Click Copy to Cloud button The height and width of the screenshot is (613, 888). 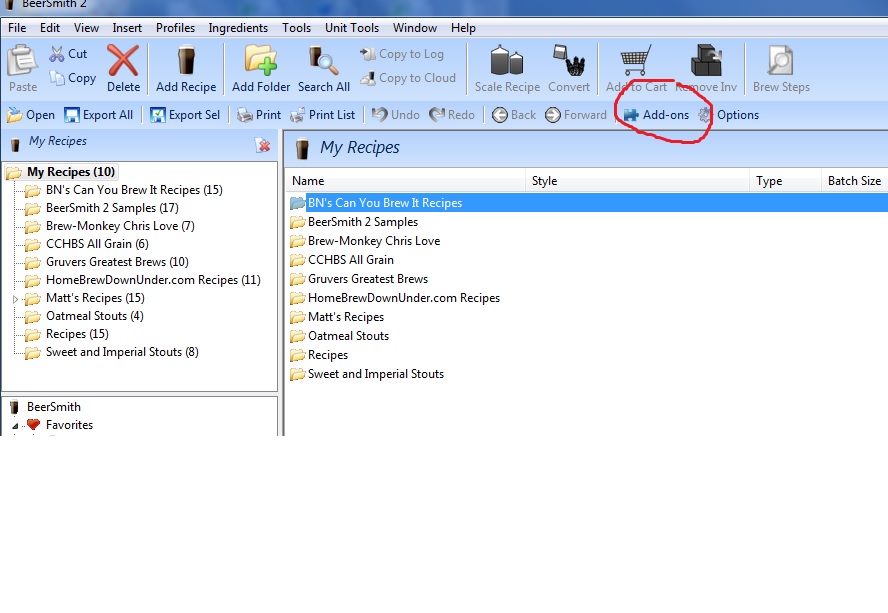coord(408,78)
